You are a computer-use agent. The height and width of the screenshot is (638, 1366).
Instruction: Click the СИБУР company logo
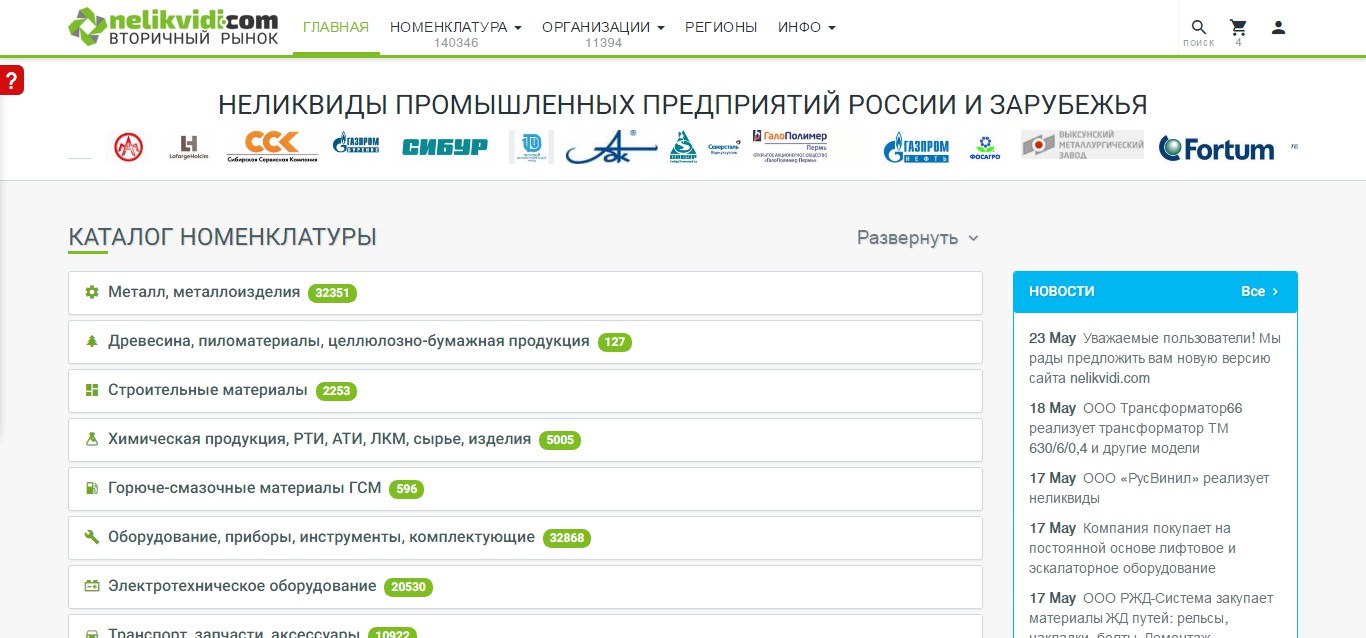click(445, 147)
